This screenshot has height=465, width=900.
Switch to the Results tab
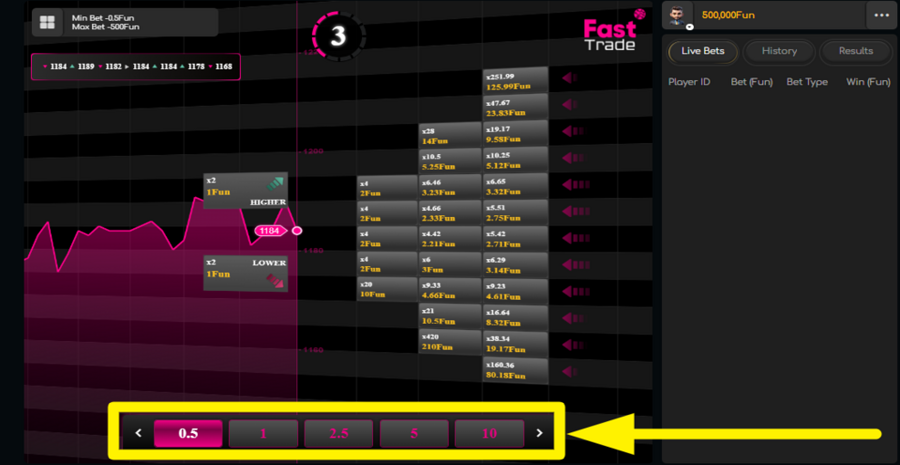click(x=856, y=51)
